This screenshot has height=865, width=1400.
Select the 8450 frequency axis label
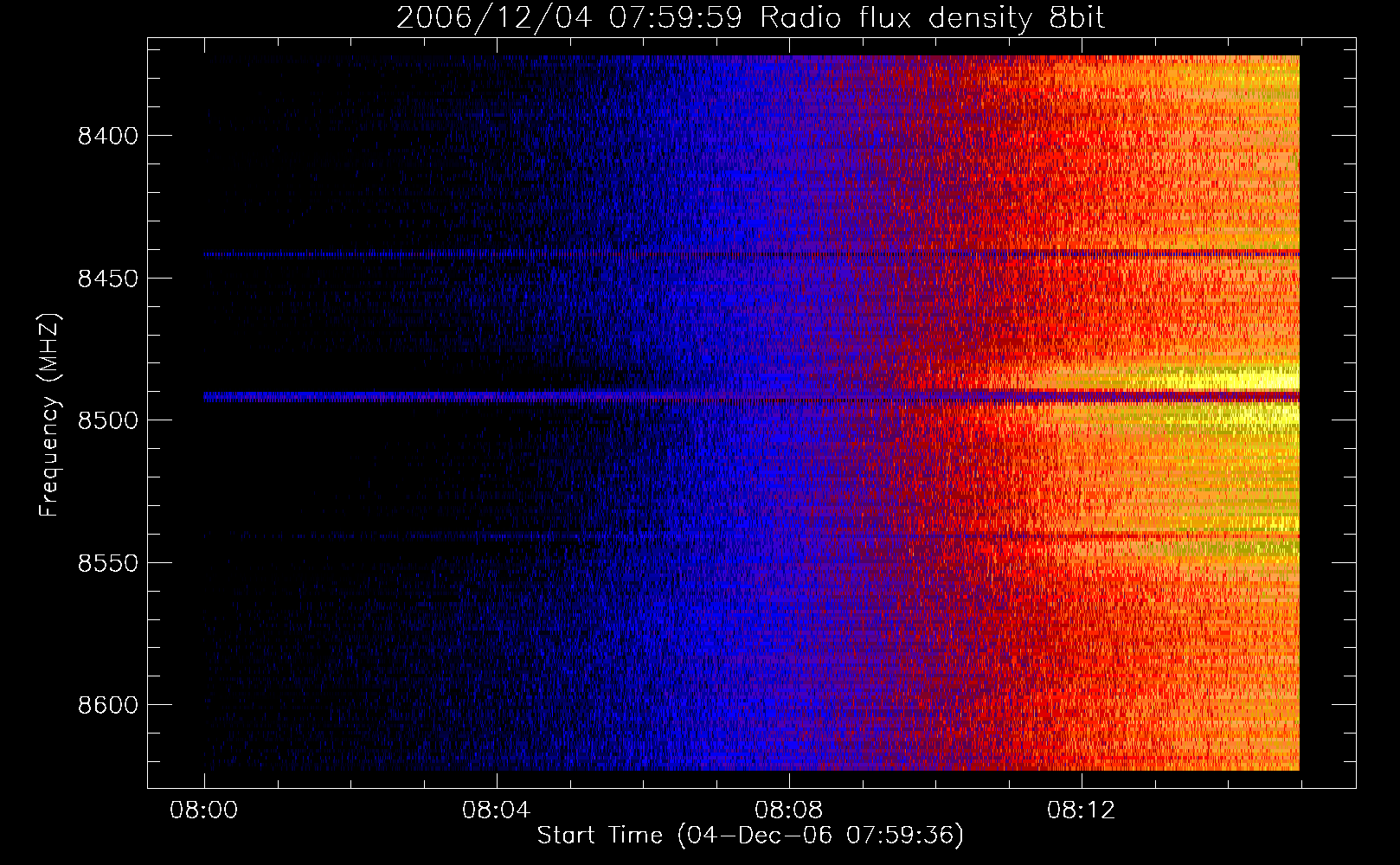pyautogui.click(x=108, y=279)
